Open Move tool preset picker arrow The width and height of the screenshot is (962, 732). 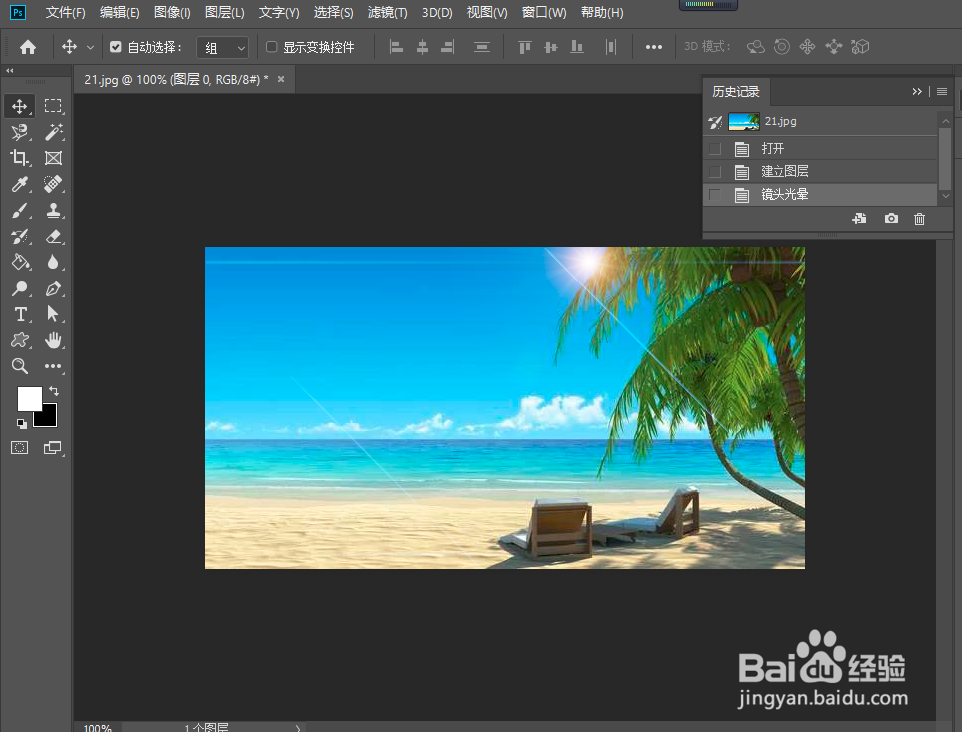tap(90, 47)
